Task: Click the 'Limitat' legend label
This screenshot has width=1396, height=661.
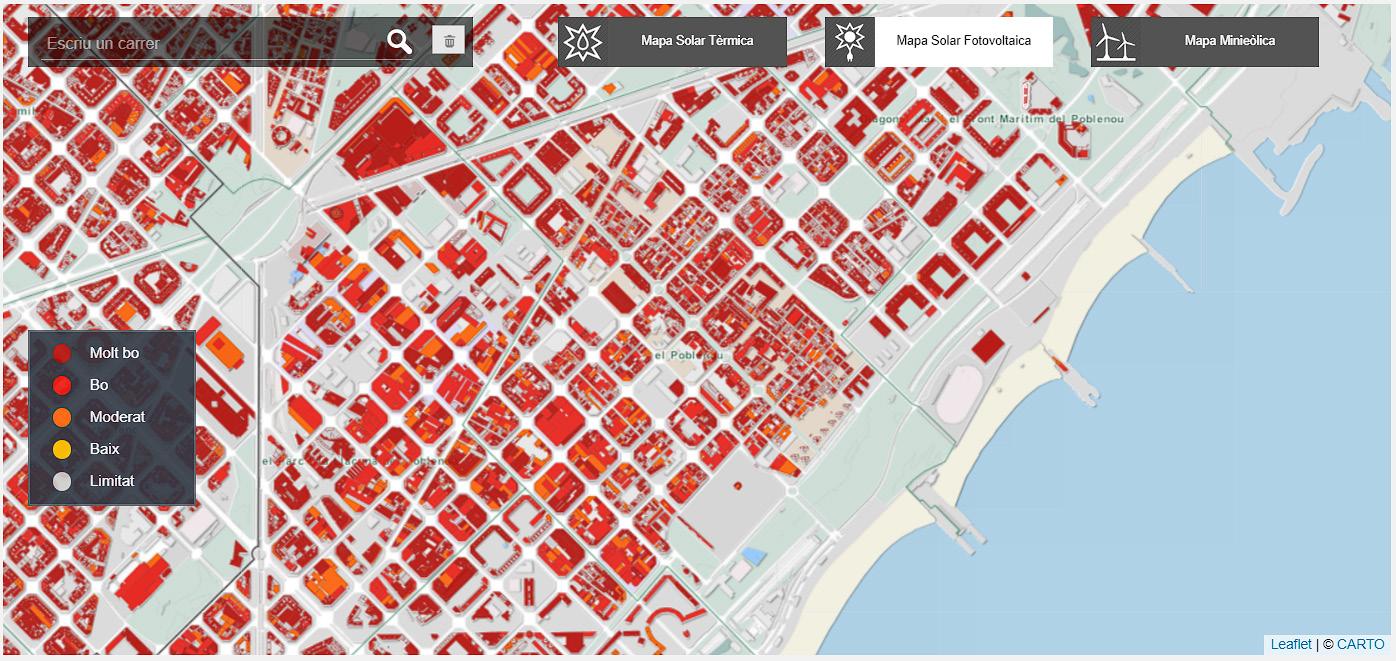Action: click(x=112, y=481)
